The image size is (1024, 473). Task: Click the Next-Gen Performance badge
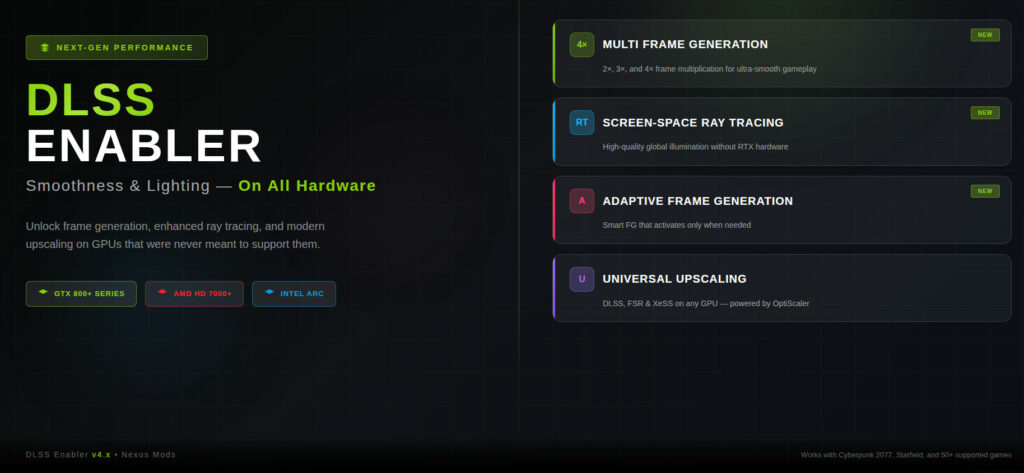(116, 48)
